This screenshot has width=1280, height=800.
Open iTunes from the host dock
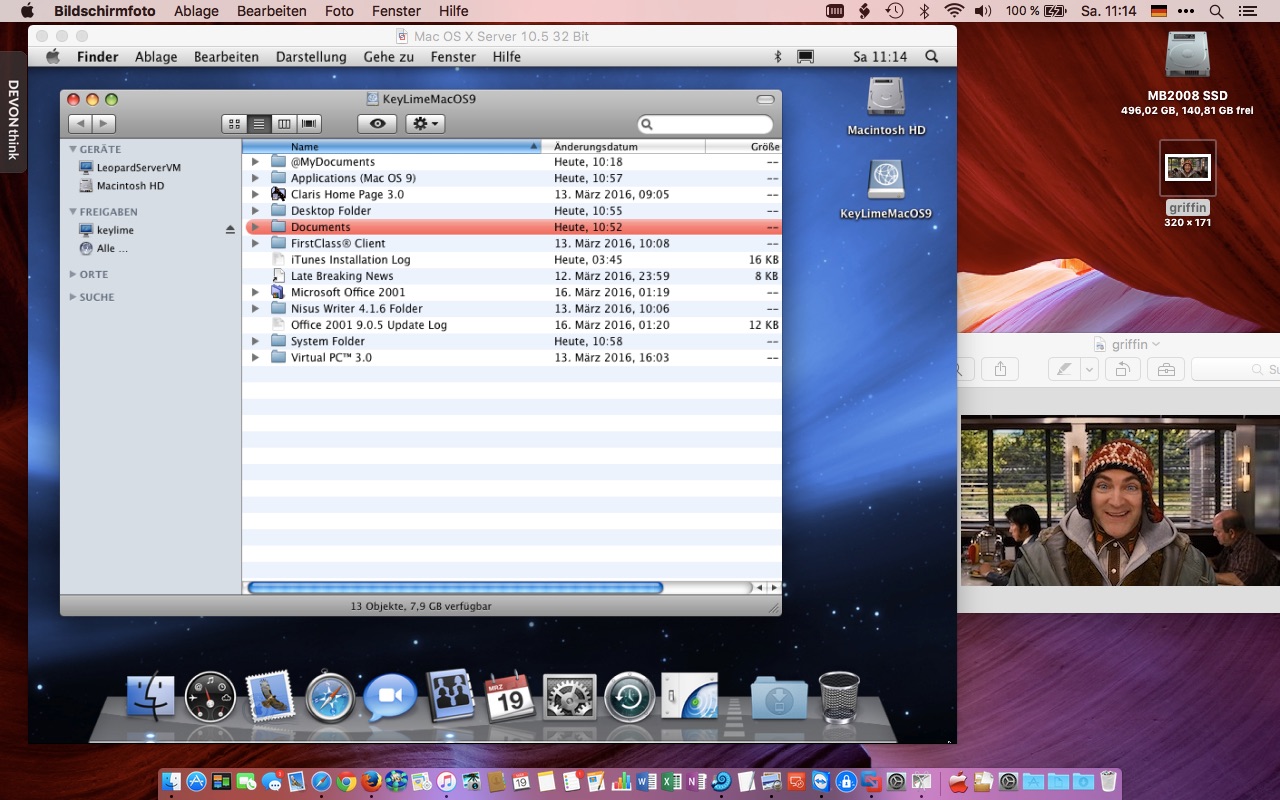coord(446,781)
